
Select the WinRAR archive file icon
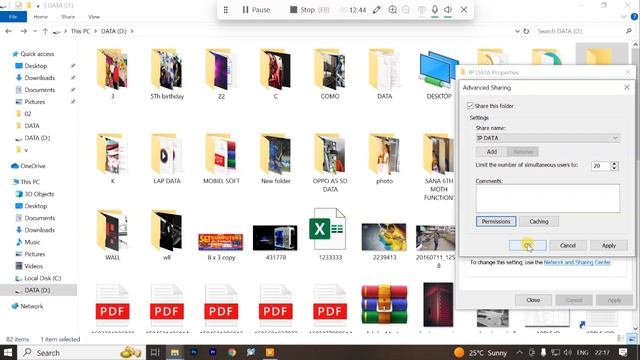(x=384, y=304)
